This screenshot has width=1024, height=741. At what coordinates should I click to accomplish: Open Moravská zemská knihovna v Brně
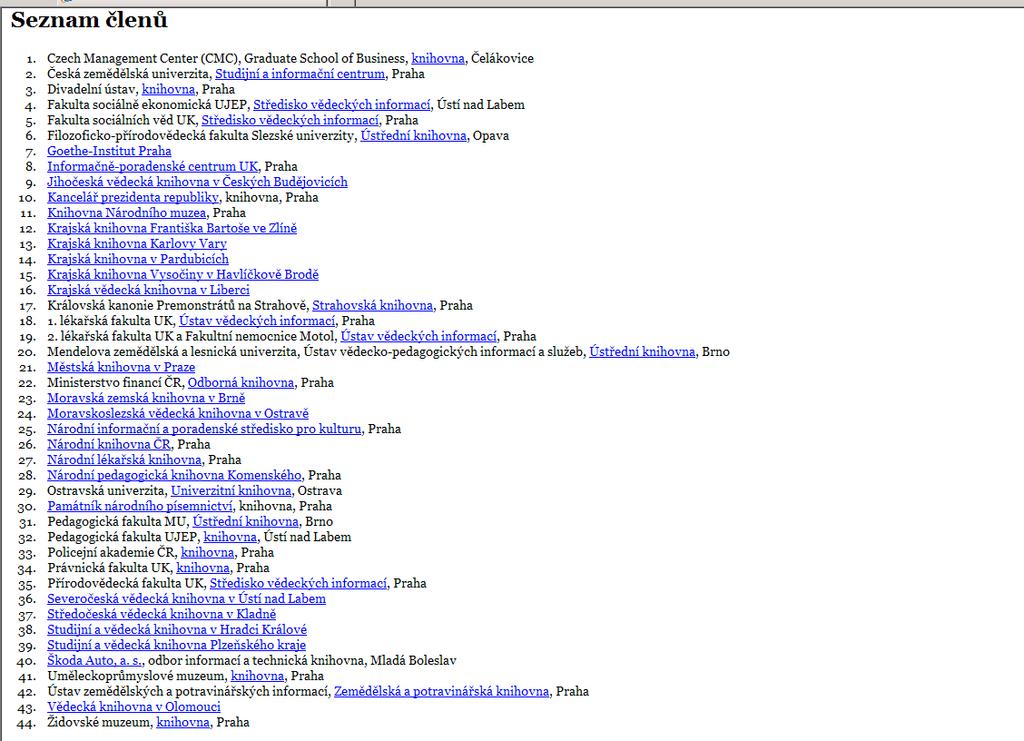click(146, 398)
